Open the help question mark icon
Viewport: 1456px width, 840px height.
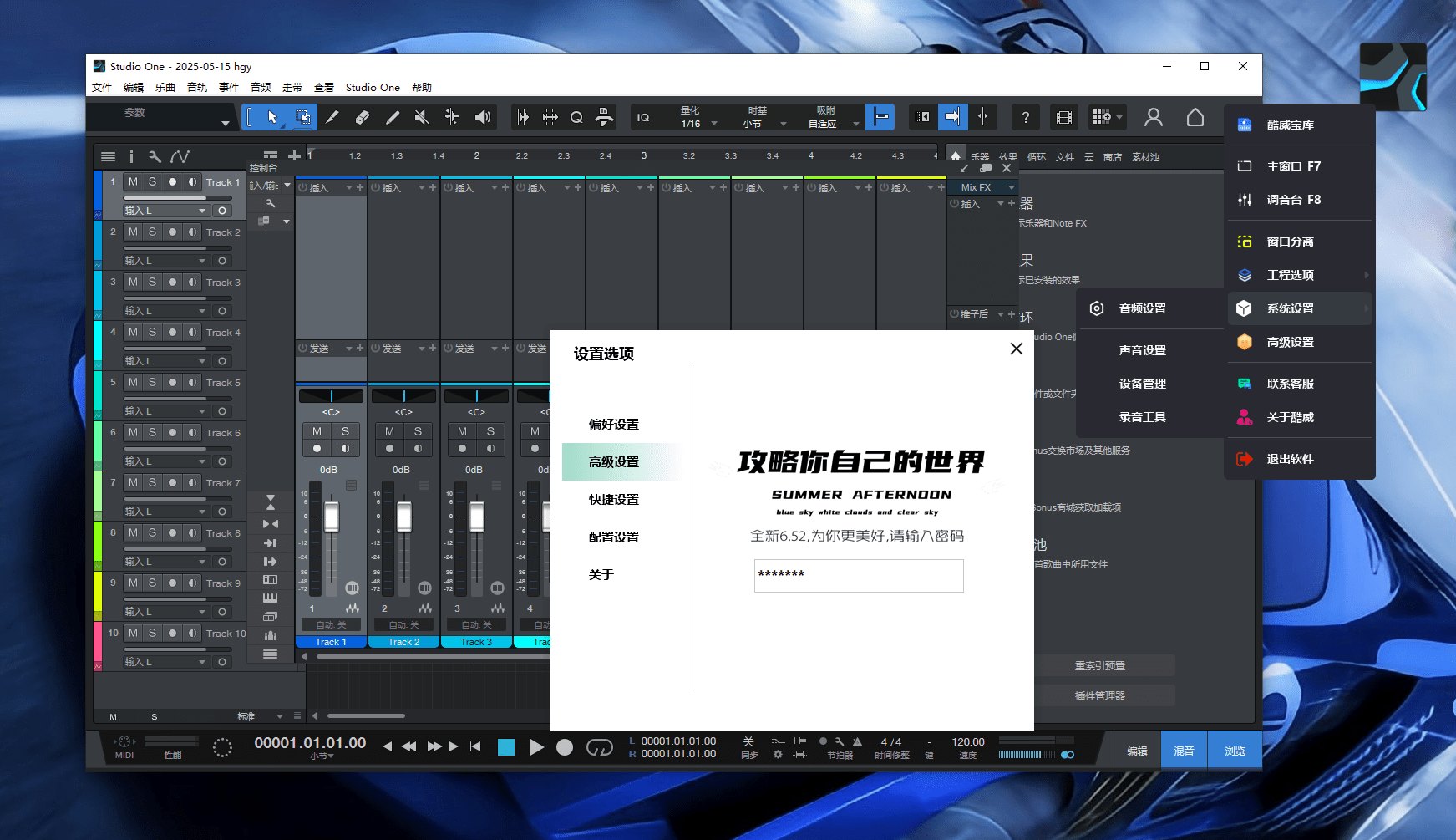(1026, 117)
